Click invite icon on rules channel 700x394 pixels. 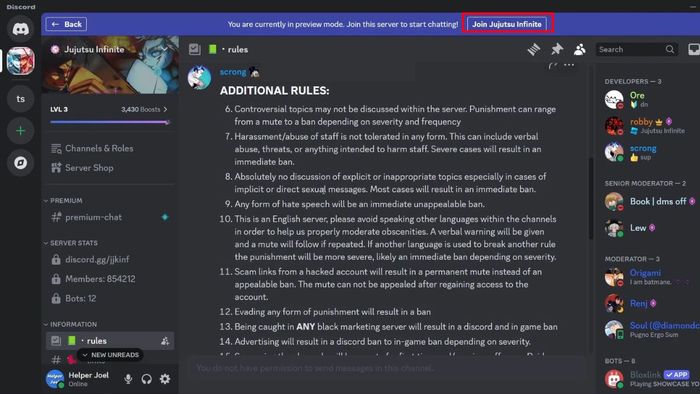click(x=165, y=341)
